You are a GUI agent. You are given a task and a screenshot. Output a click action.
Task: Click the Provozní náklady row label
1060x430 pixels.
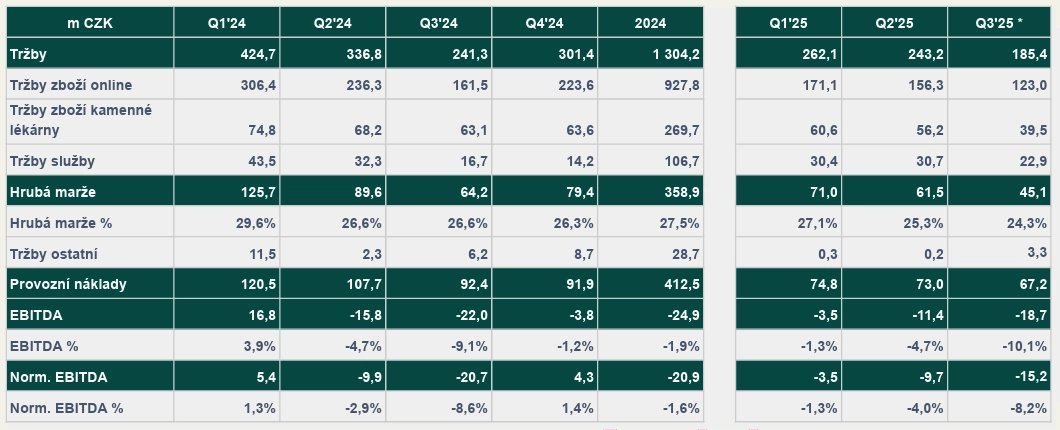(x=68, y=284)
